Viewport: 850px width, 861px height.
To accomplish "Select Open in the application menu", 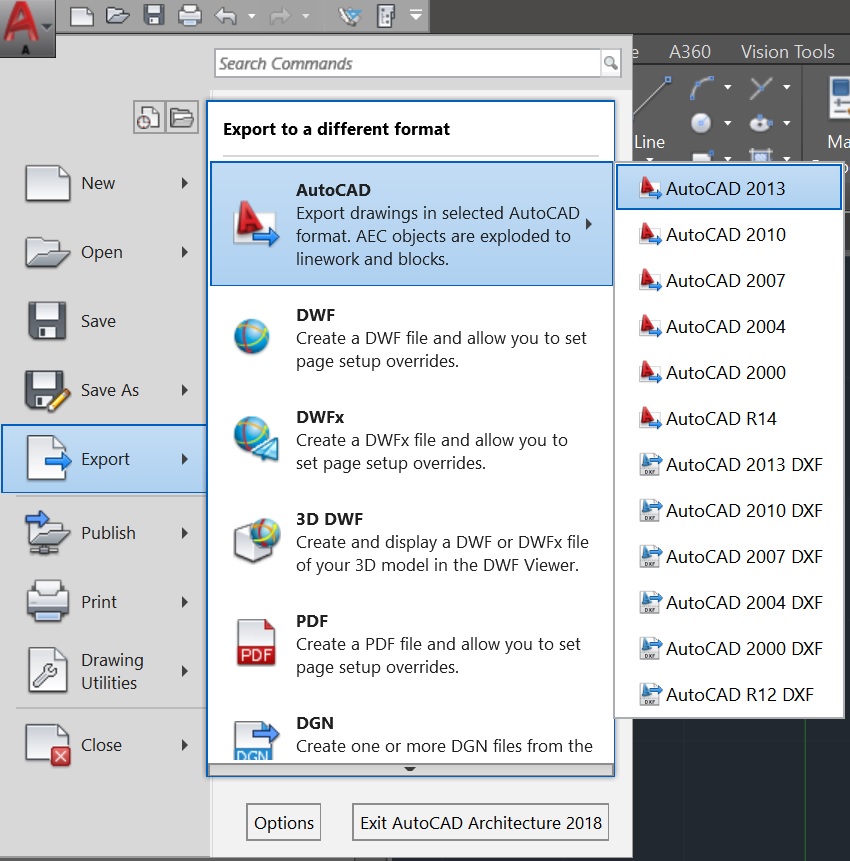I will pos(104,253).
